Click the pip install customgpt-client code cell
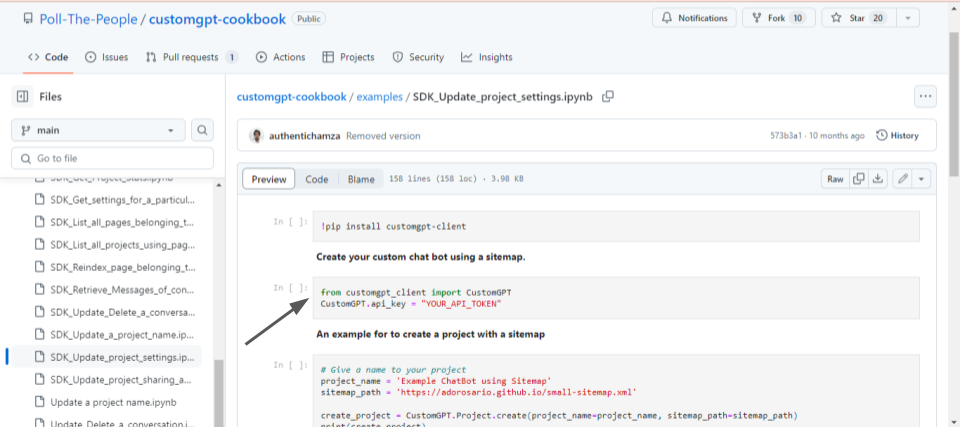Viewport: 960px width, 427px height. (x=616, y=226)
